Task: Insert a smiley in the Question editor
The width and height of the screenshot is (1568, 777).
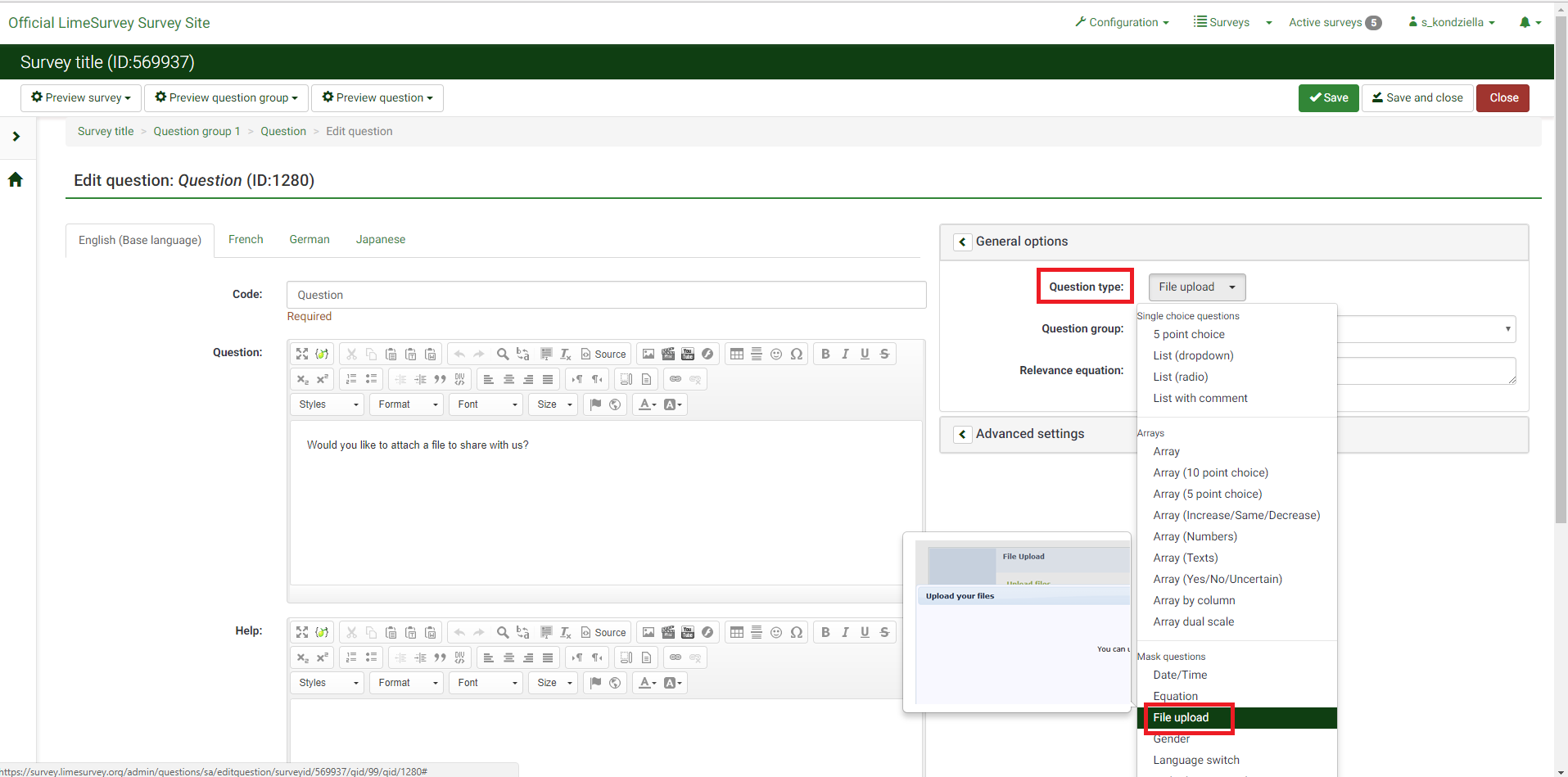Action: tap(776, 354)
